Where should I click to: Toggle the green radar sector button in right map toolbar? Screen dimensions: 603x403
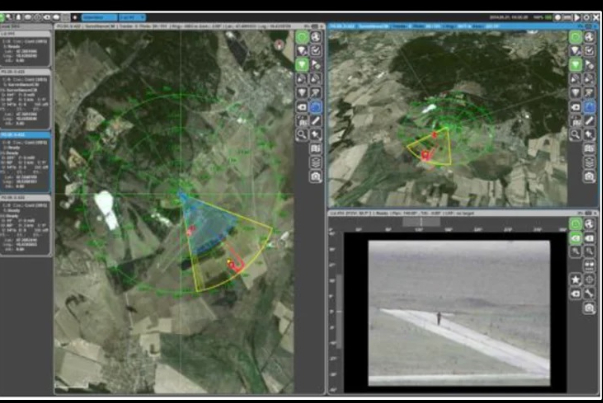click(x=576, y=64)
